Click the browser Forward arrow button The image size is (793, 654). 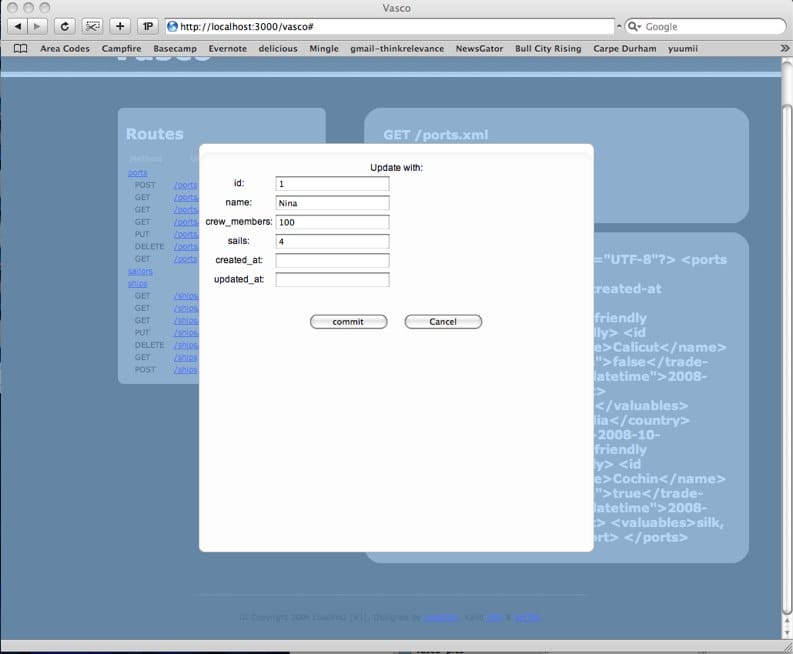click(38, 26)
